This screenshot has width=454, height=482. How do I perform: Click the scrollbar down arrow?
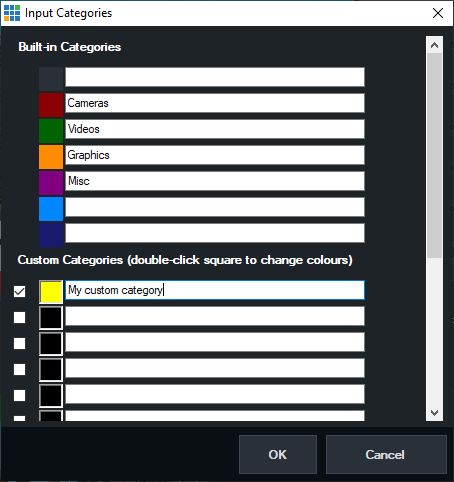[x=434, y=413]
